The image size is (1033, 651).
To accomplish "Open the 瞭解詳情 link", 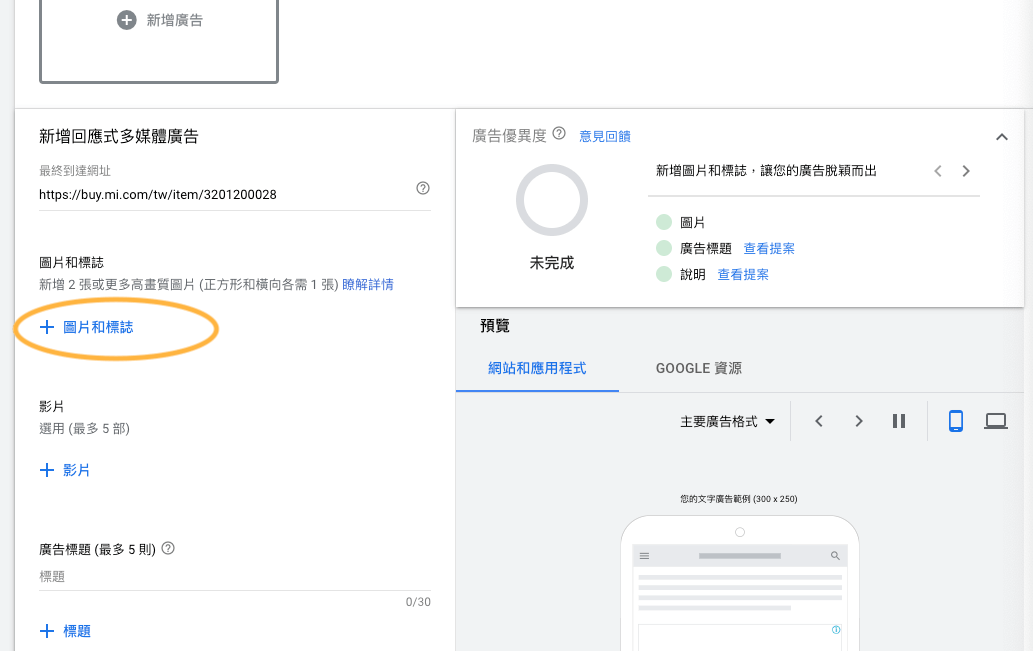I will (368, 285).
